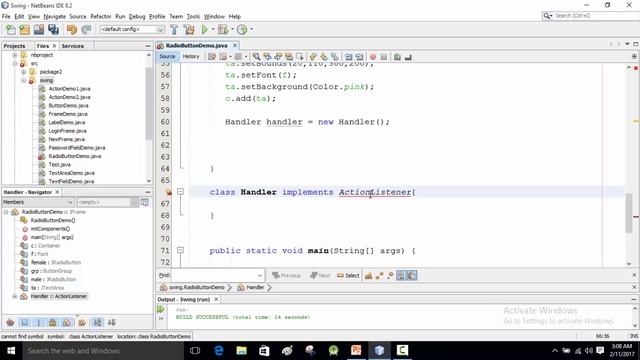Click the NetBeans cube taskbar icon

coord(379,350)
